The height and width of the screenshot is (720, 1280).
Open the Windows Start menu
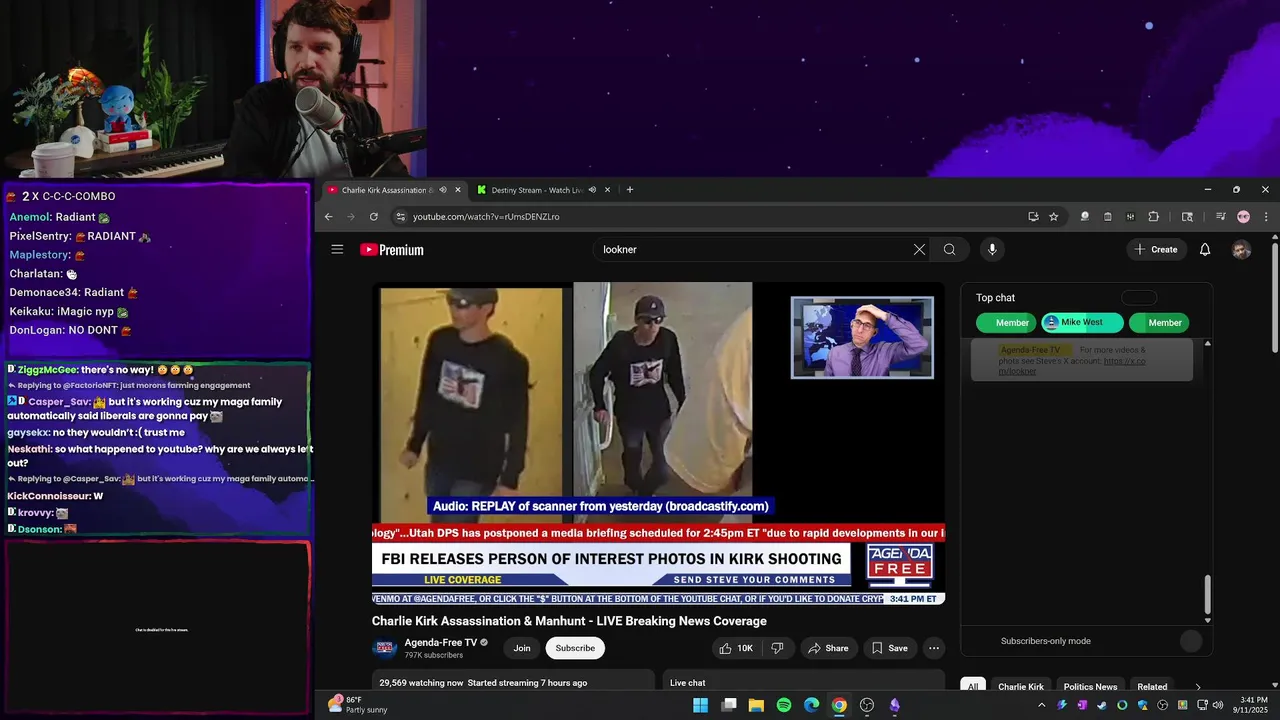coord(701,705)
